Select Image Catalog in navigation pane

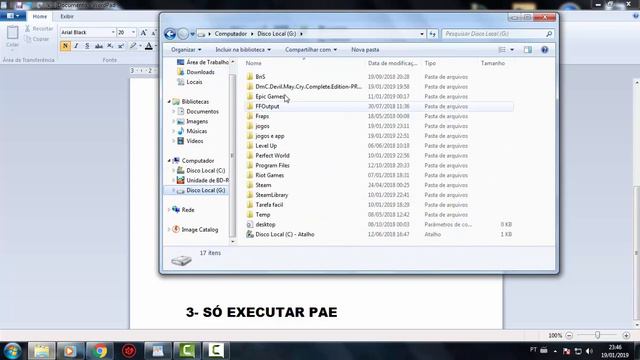[200, 230]
